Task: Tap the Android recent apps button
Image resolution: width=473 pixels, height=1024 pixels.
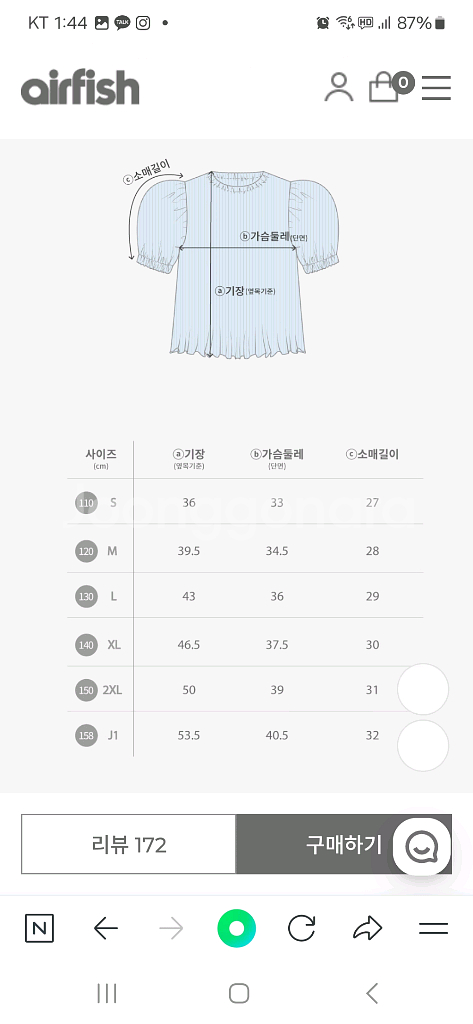Action: (x=106, y=993)
